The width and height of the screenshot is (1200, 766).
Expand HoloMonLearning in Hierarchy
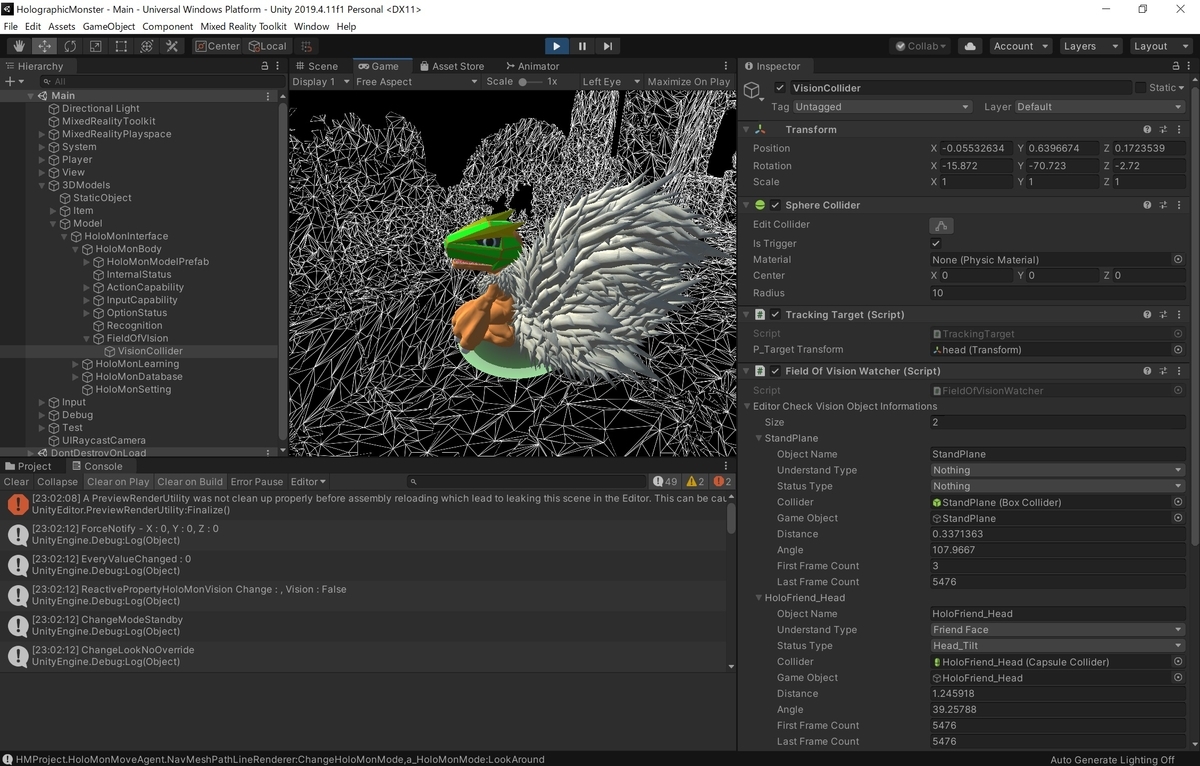[x=76, y=364]
